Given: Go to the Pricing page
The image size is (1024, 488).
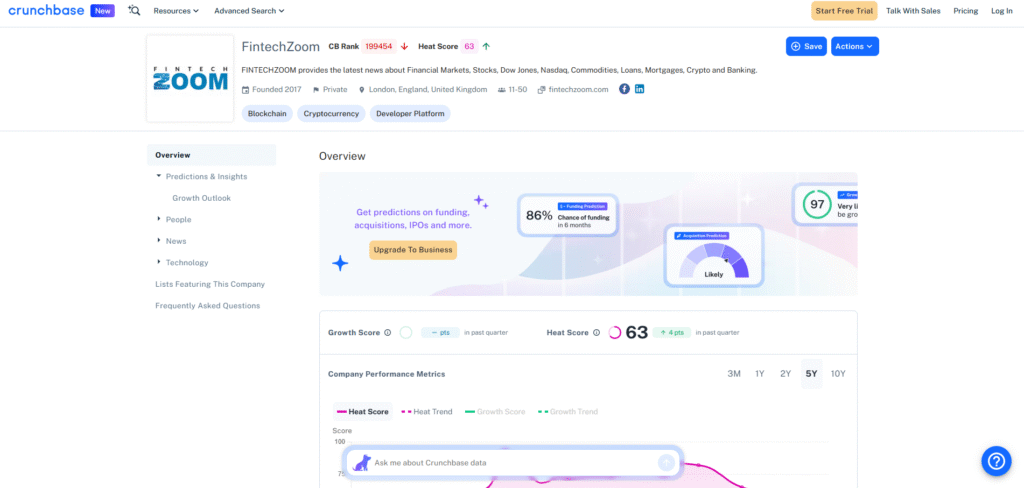Looking at the screenshot, I should click(x=966, y=11).
